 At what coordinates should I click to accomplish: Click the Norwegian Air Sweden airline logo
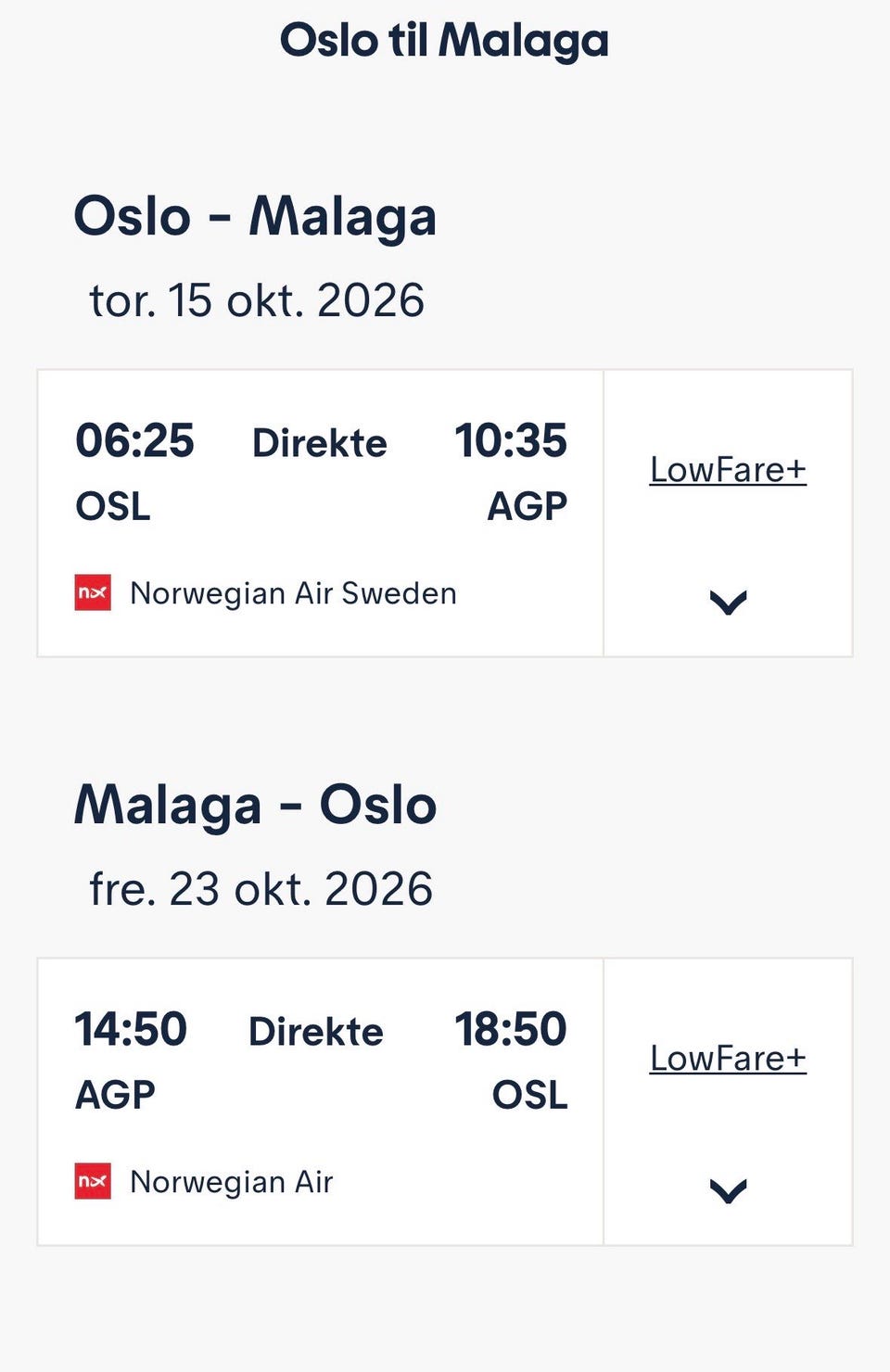(93, 593)
